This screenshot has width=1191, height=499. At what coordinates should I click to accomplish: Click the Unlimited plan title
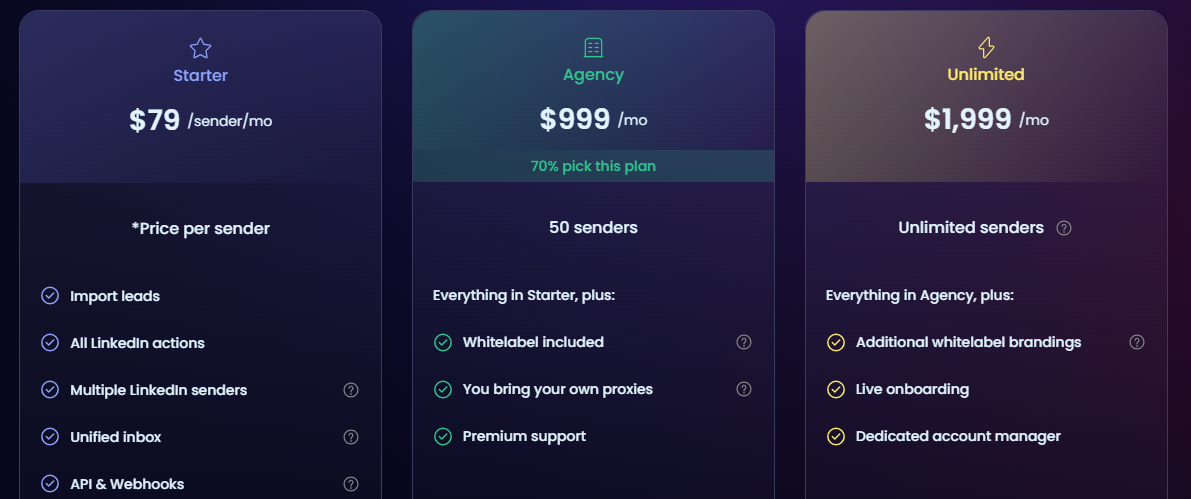(x=986, y=75)
